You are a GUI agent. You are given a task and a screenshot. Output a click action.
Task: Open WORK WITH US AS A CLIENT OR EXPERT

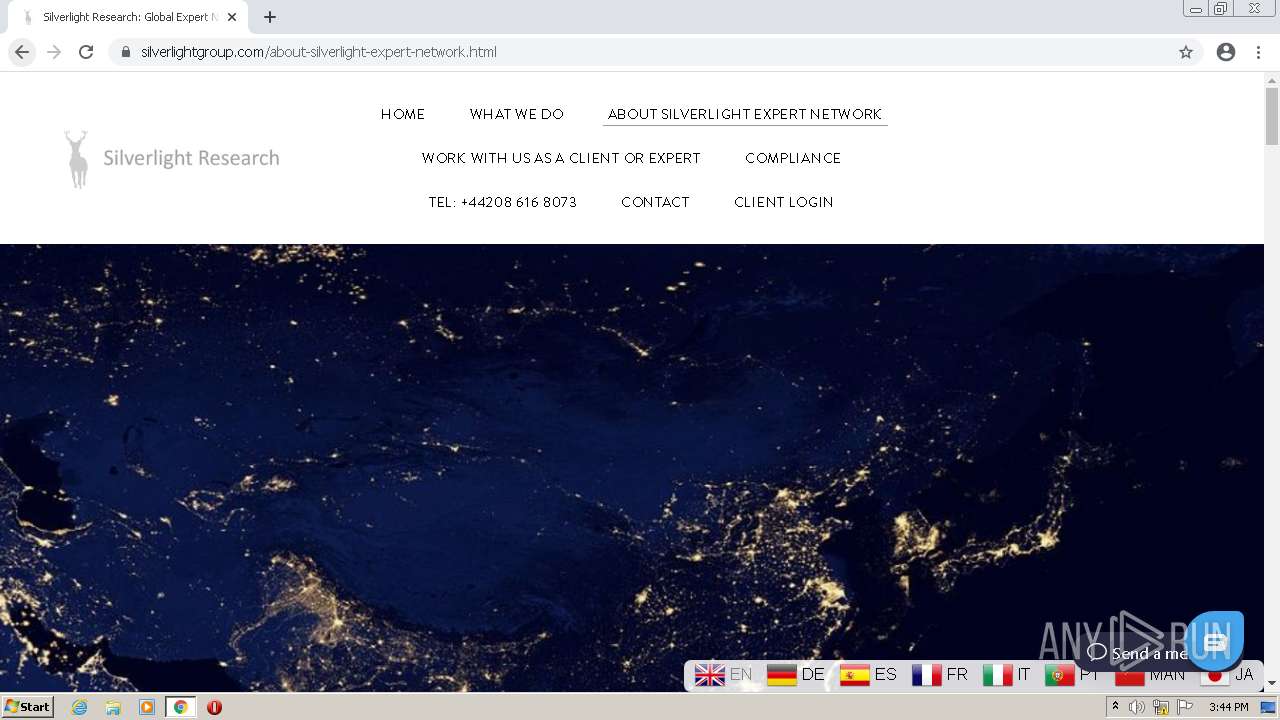[561, 158]
